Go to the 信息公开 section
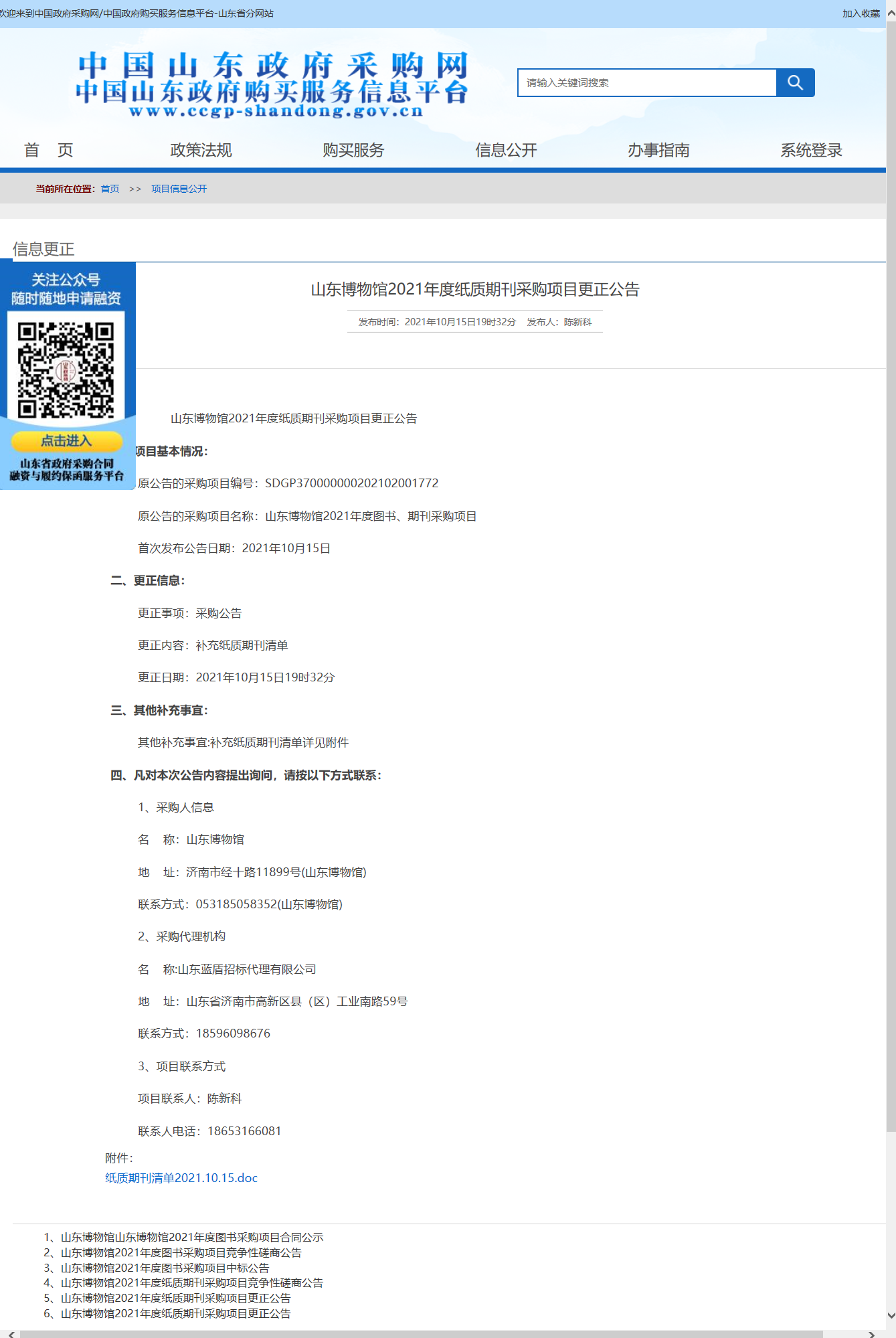 tap(506, 150)
